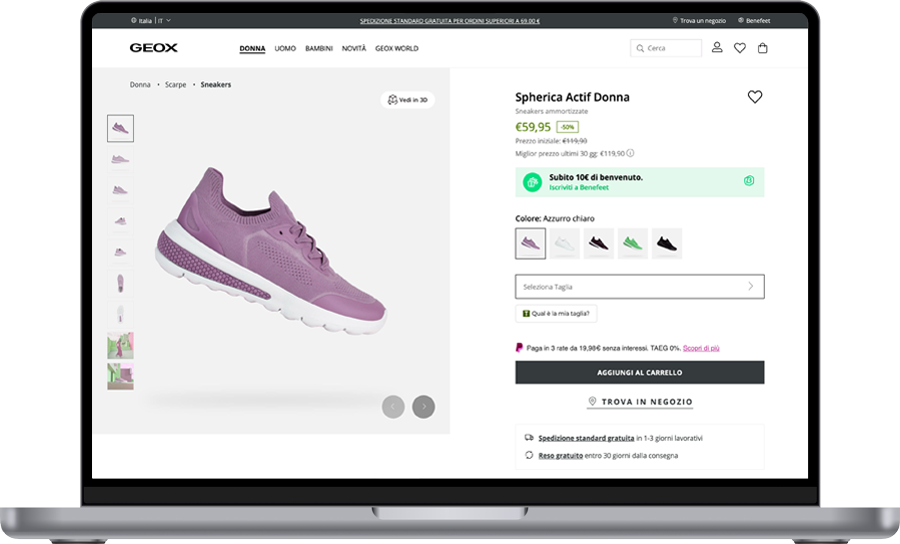Click the GEOX logo
The image size is (900, 544).
[x=153, y=48]
